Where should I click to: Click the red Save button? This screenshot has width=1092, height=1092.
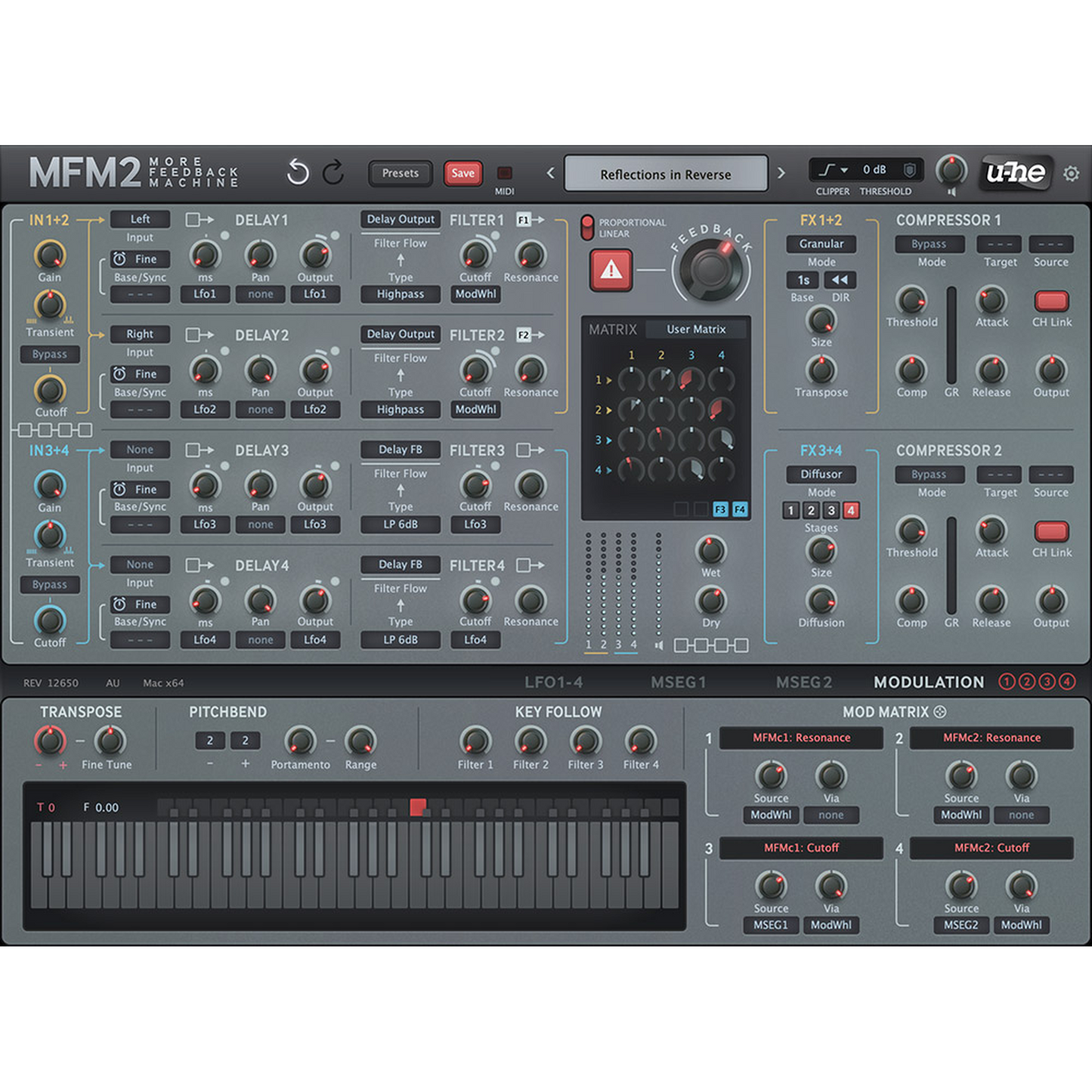pos(462,173)
